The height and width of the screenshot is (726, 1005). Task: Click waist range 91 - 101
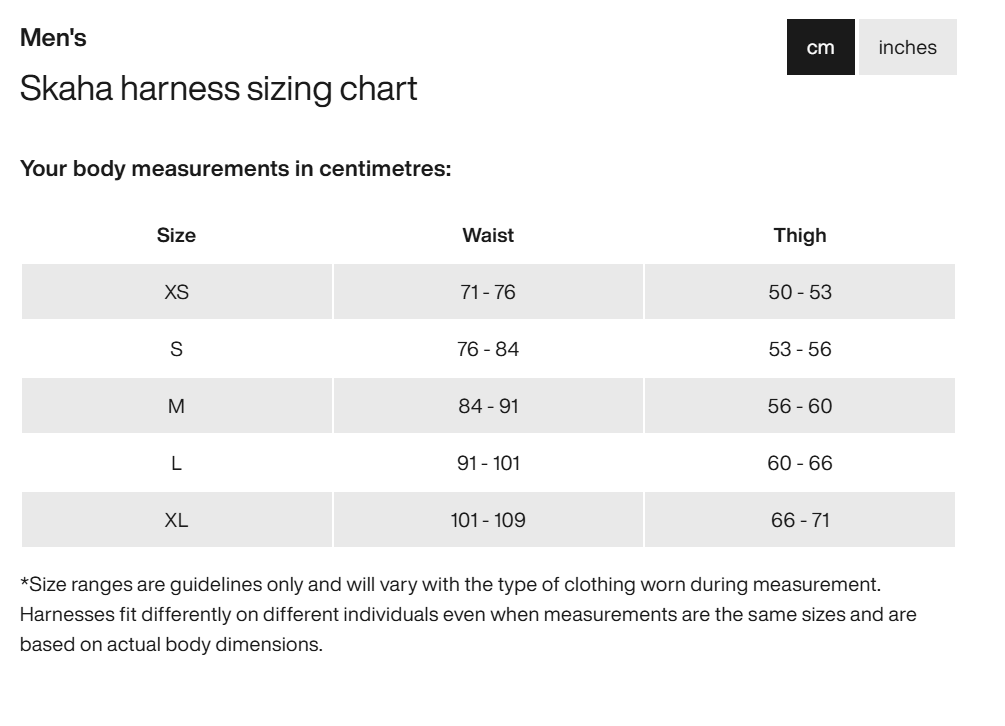pyautogui.click(x=488, y=463)
